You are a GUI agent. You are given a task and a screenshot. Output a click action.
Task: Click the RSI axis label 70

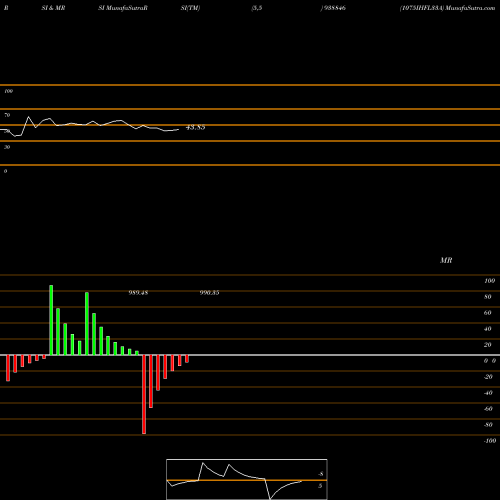click(x=7, y=115)
